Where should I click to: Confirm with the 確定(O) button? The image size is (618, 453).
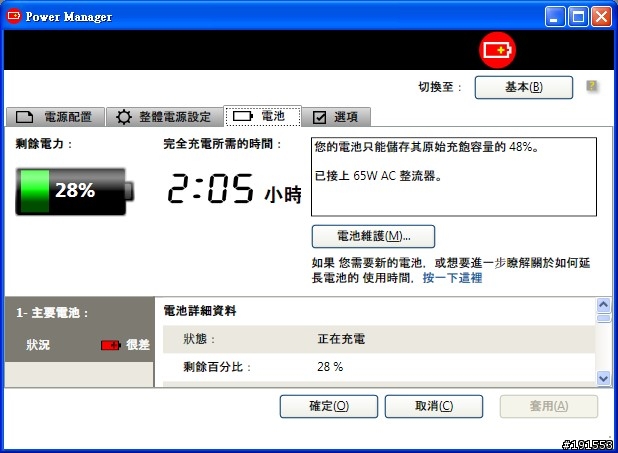[x=329, y=406]
